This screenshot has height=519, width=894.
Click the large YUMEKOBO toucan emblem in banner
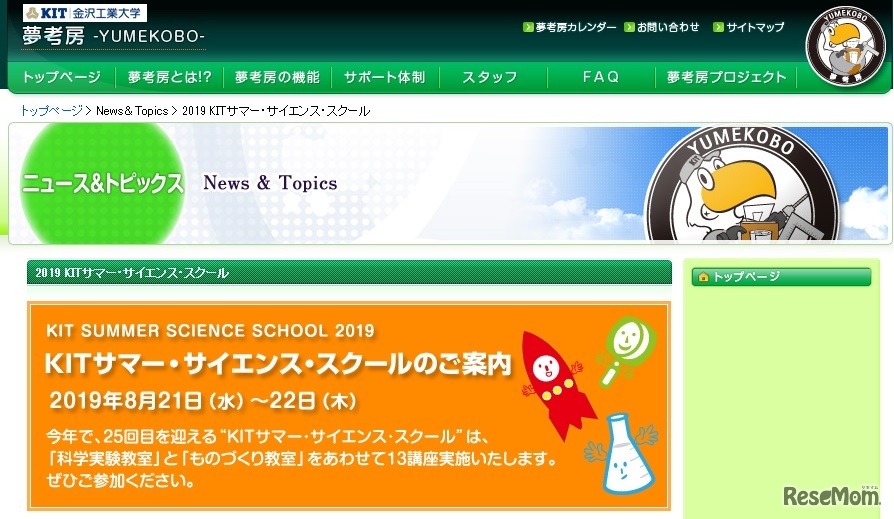point(742,184)
